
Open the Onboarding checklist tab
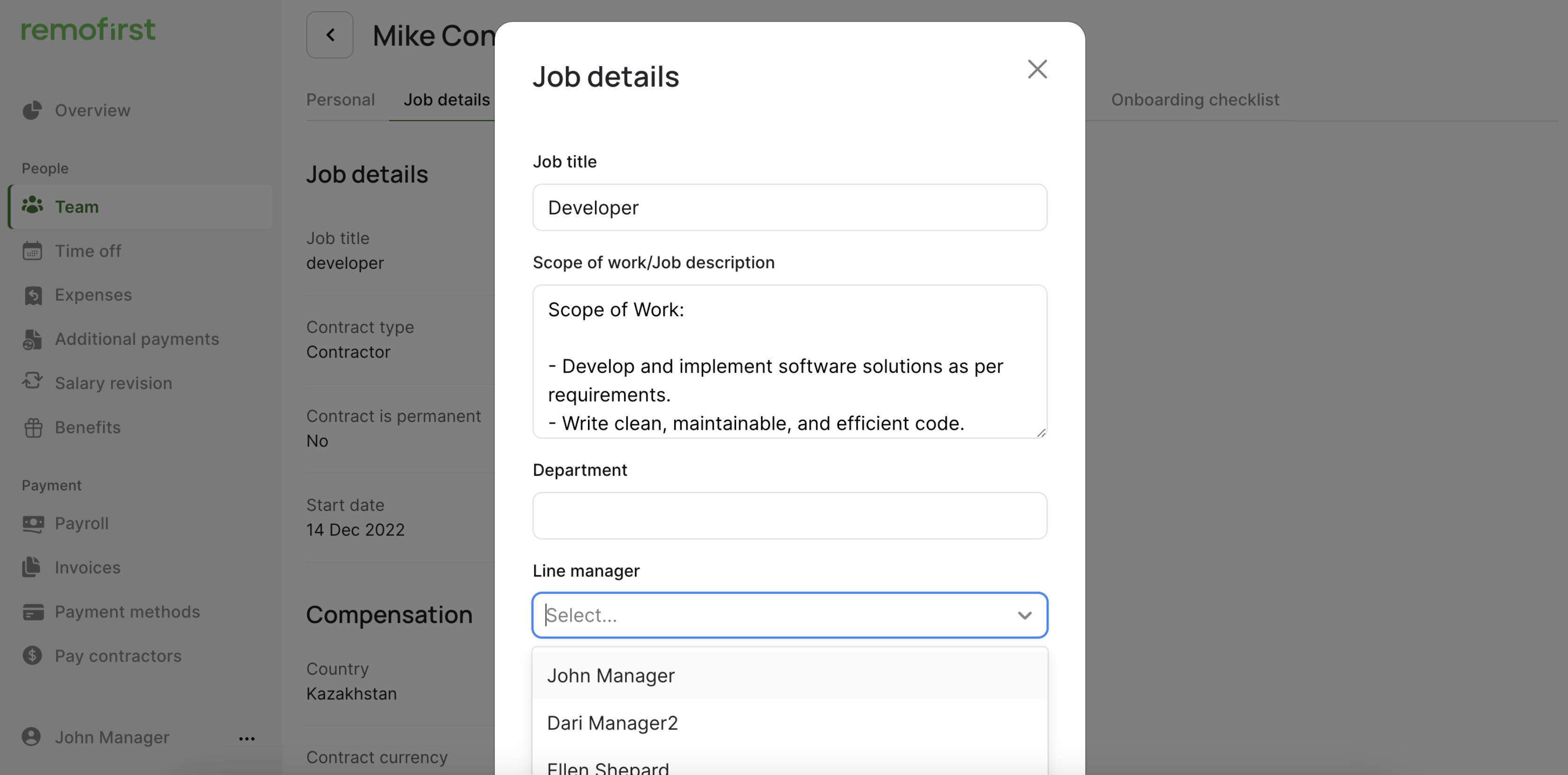[x=1195, y=100]
